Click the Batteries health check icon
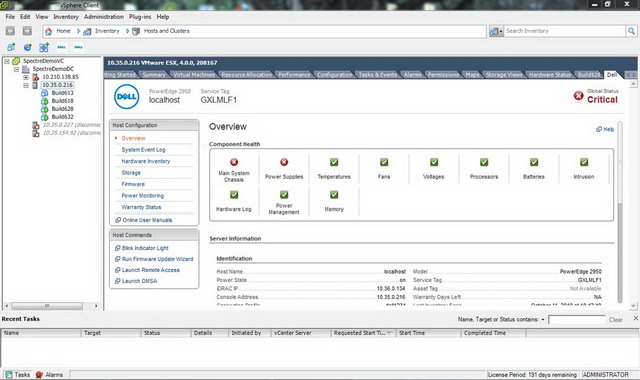640x380 pixels. [534, 162]
